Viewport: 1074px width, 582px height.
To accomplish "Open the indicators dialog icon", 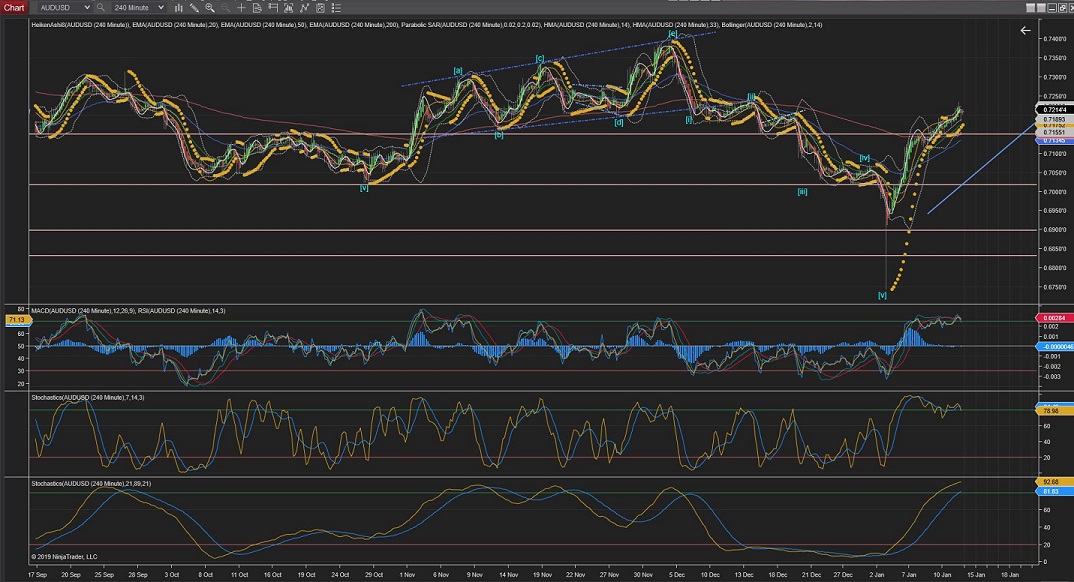I will pos(289,8).
